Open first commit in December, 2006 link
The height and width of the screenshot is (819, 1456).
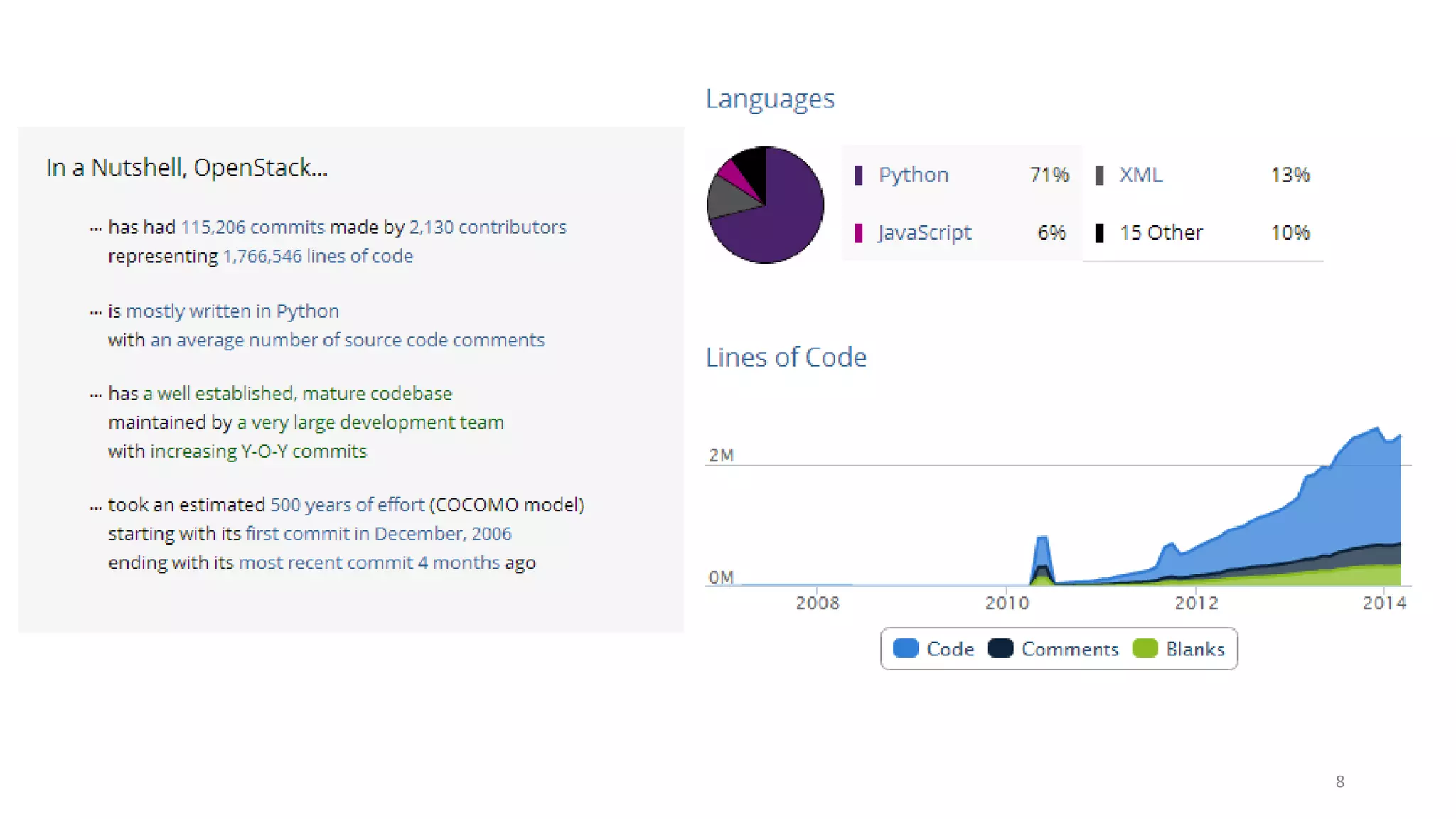click(x=378, y=534)
